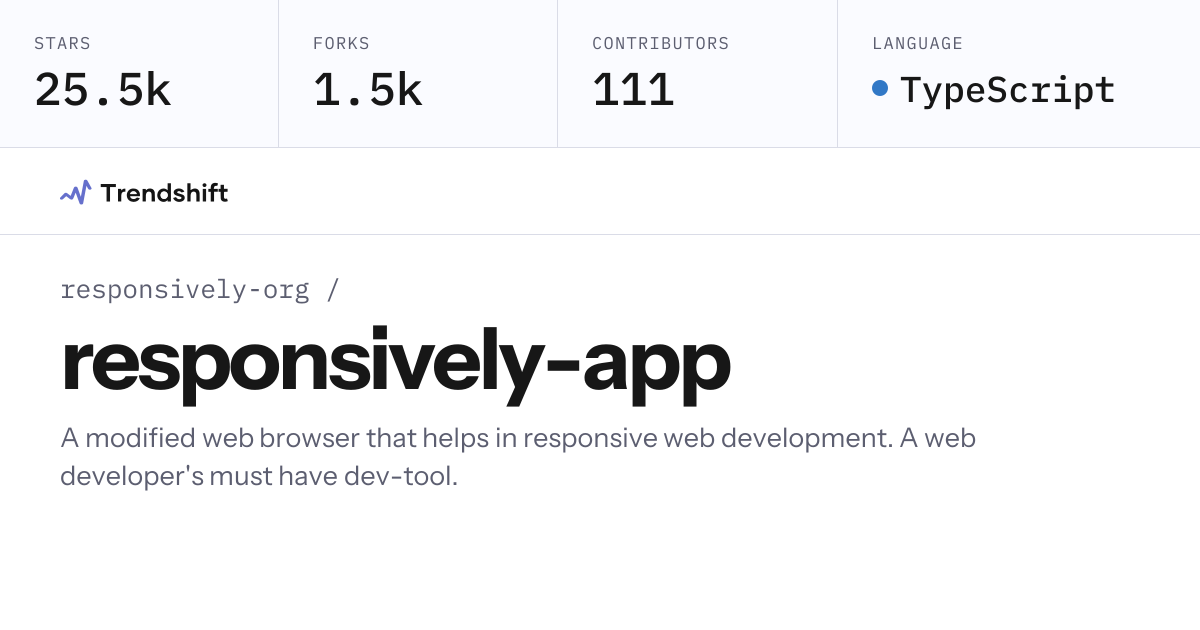Click the 111 contributors value

(x=633, y=90)
